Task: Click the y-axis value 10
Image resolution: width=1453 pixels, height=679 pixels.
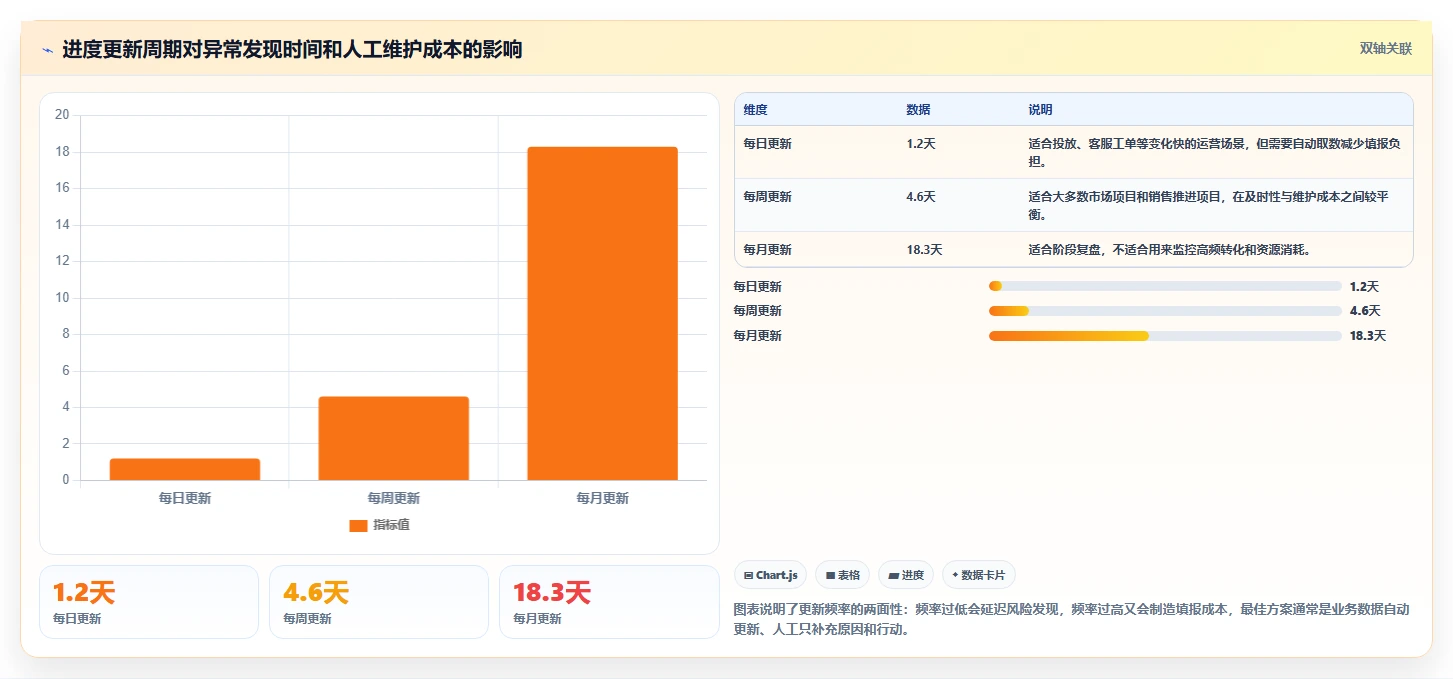Action: [x=62, y=297]
